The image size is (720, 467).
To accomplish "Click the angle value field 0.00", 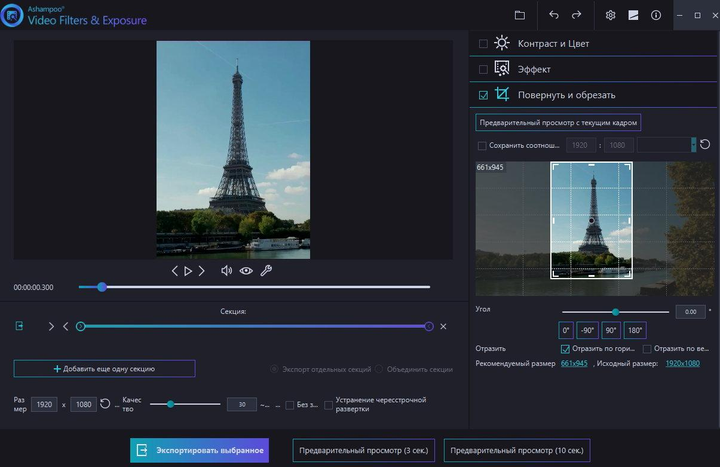I will tap(691, 312).
